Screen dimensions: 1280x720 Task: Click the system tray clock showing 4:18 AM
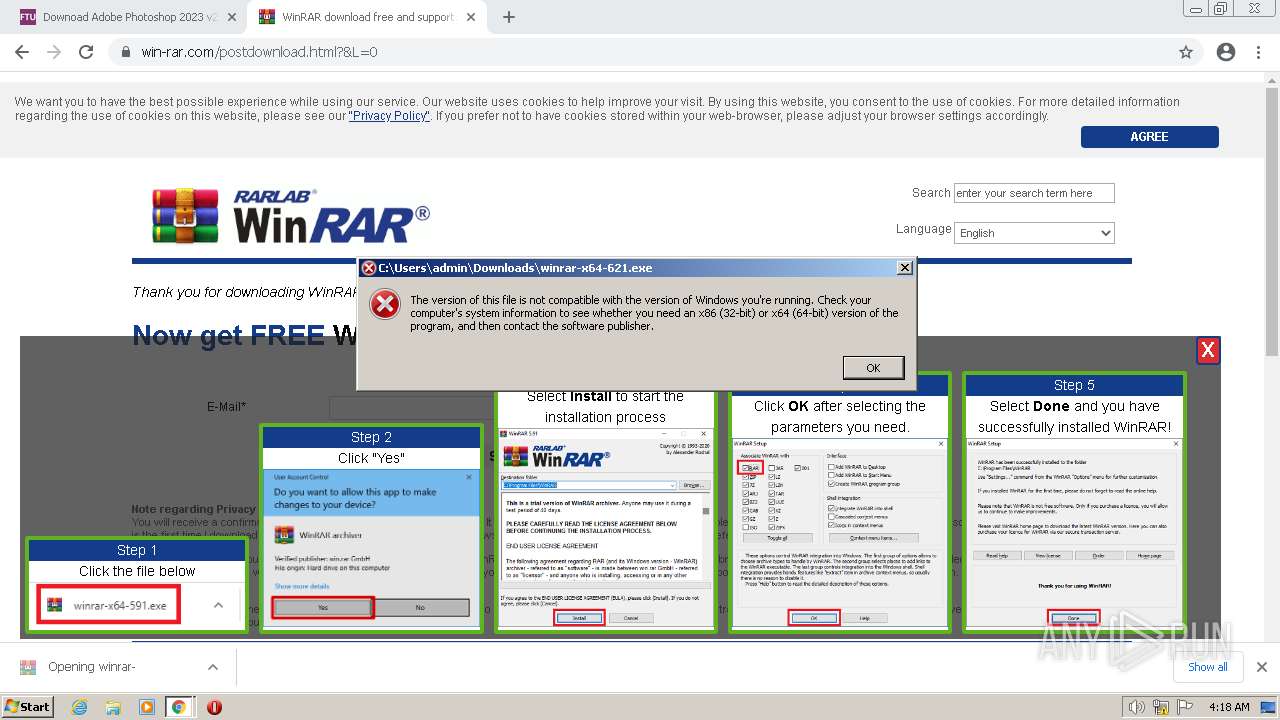1229,707
